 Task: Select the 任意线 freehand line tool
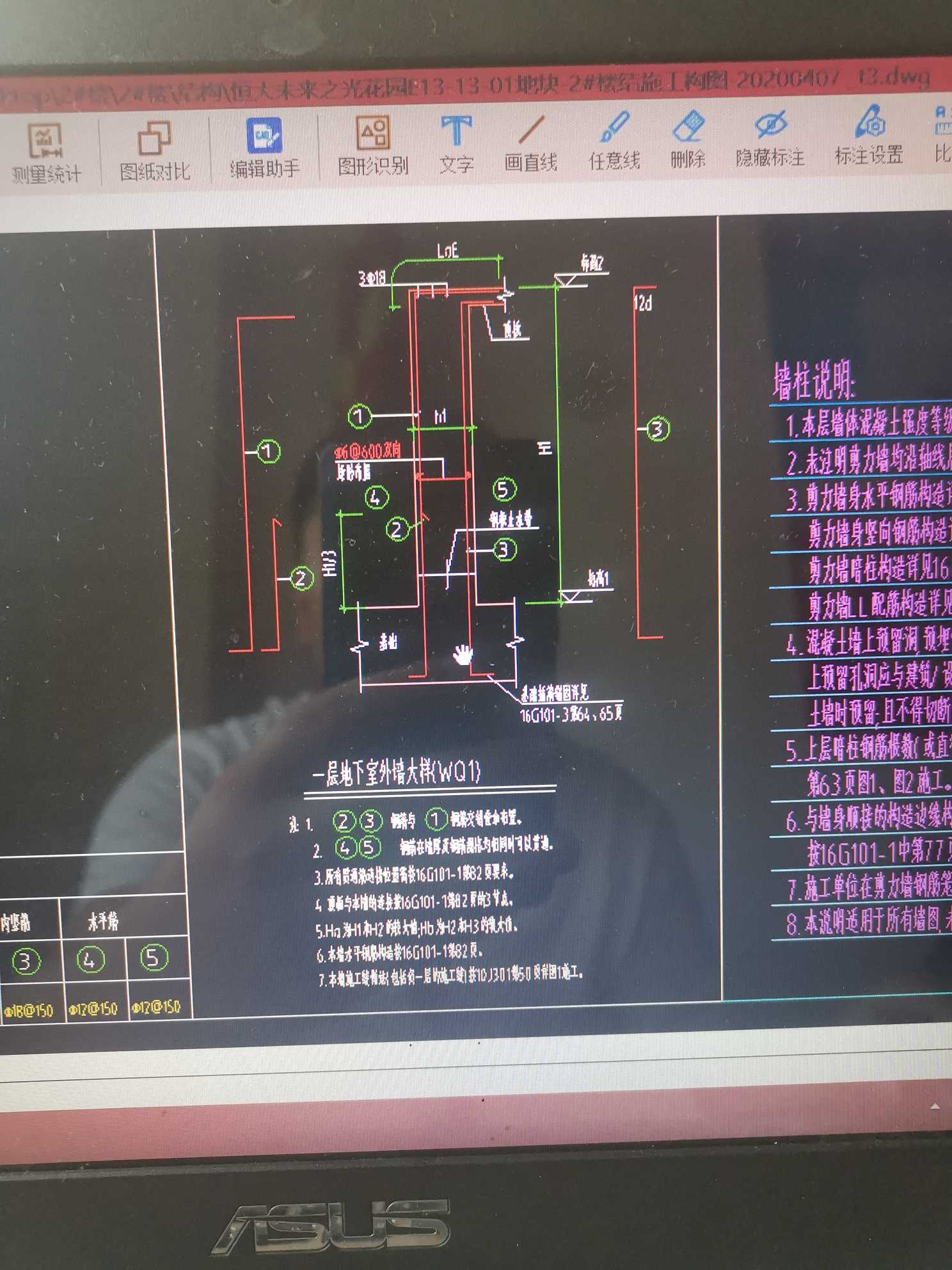click(614, 141)
